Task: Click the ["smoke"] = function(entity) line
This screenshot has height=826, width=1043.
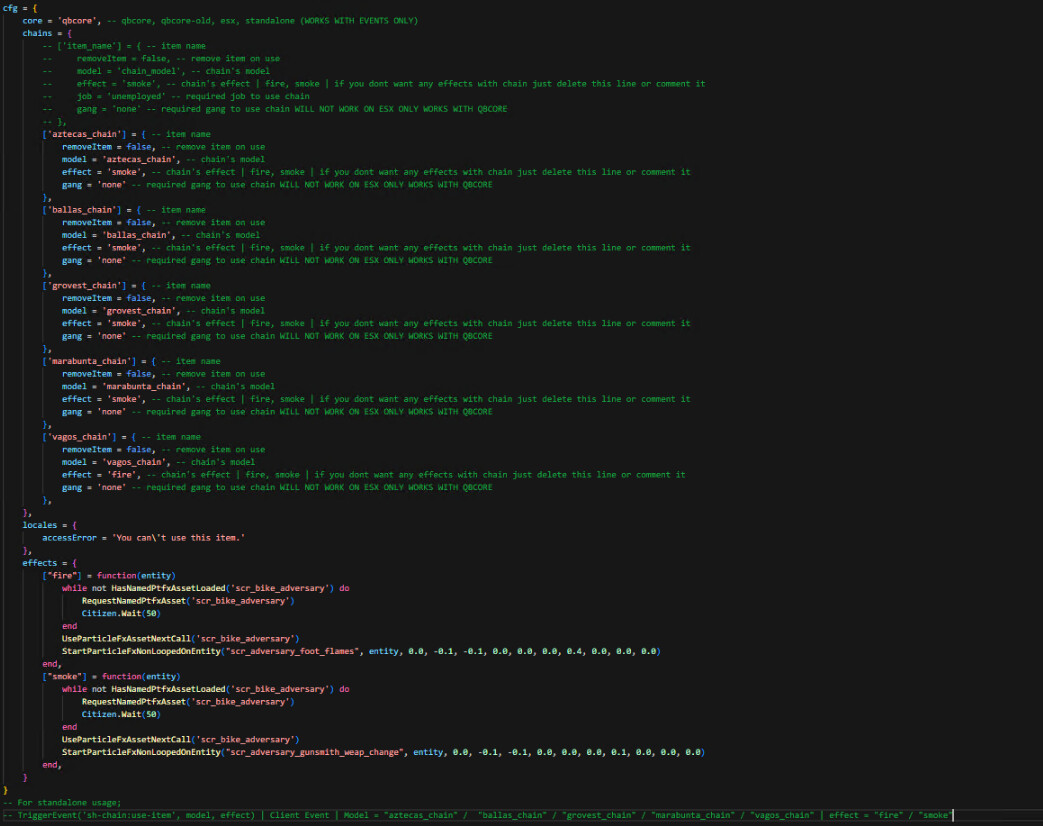Action: pyautogui.click(x=111, y=677)
